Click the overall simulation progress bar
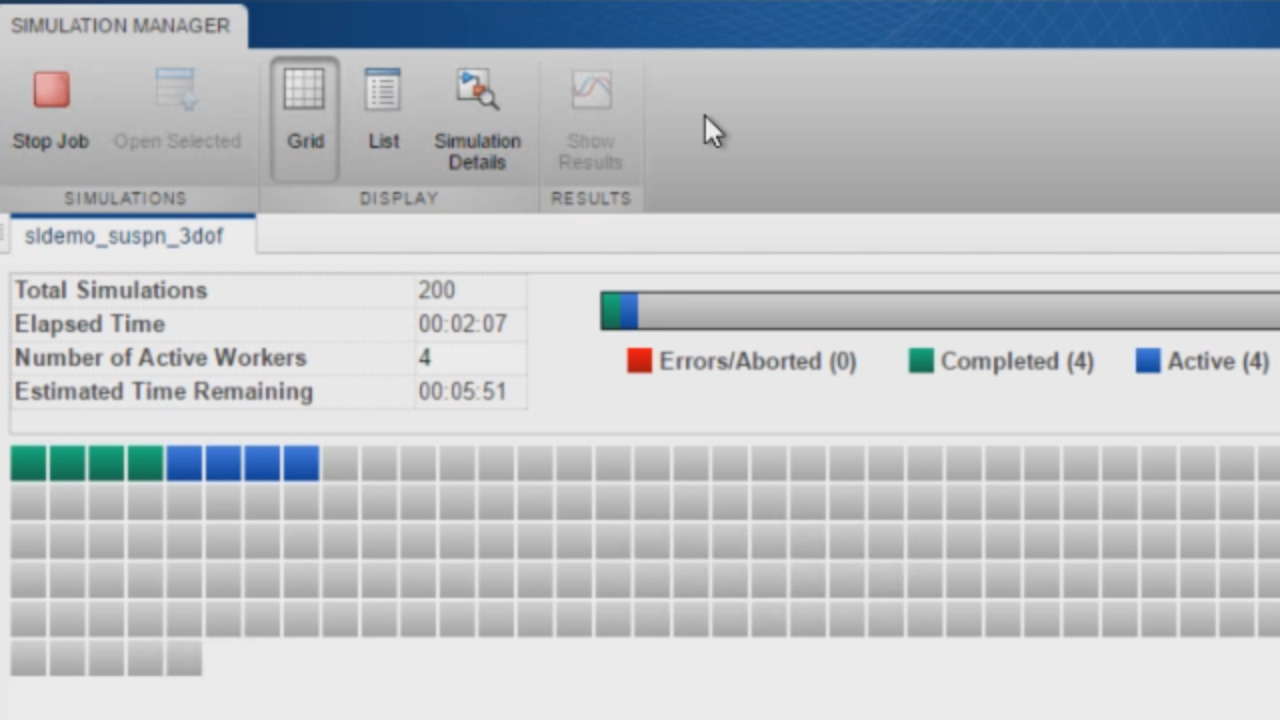This screenshot has height=720, width=1280. coord(940,311)
